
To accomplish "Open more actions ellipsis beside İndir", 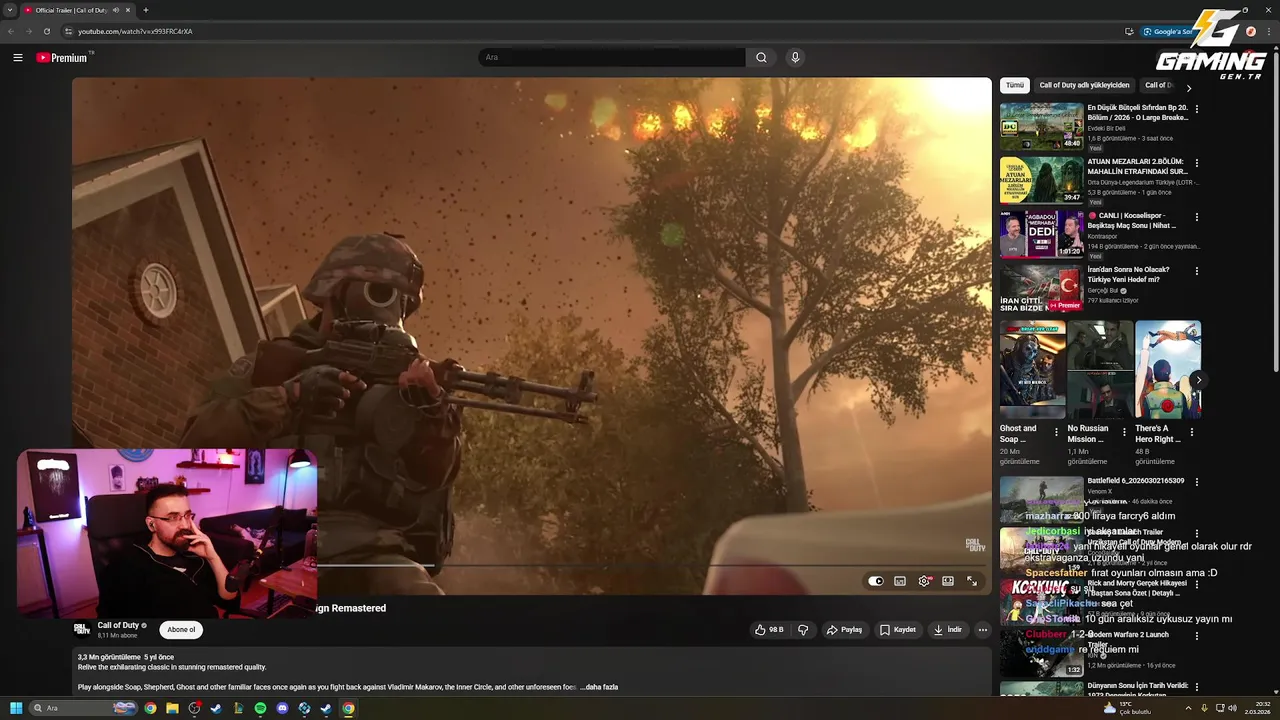I will tap(983, 630).
